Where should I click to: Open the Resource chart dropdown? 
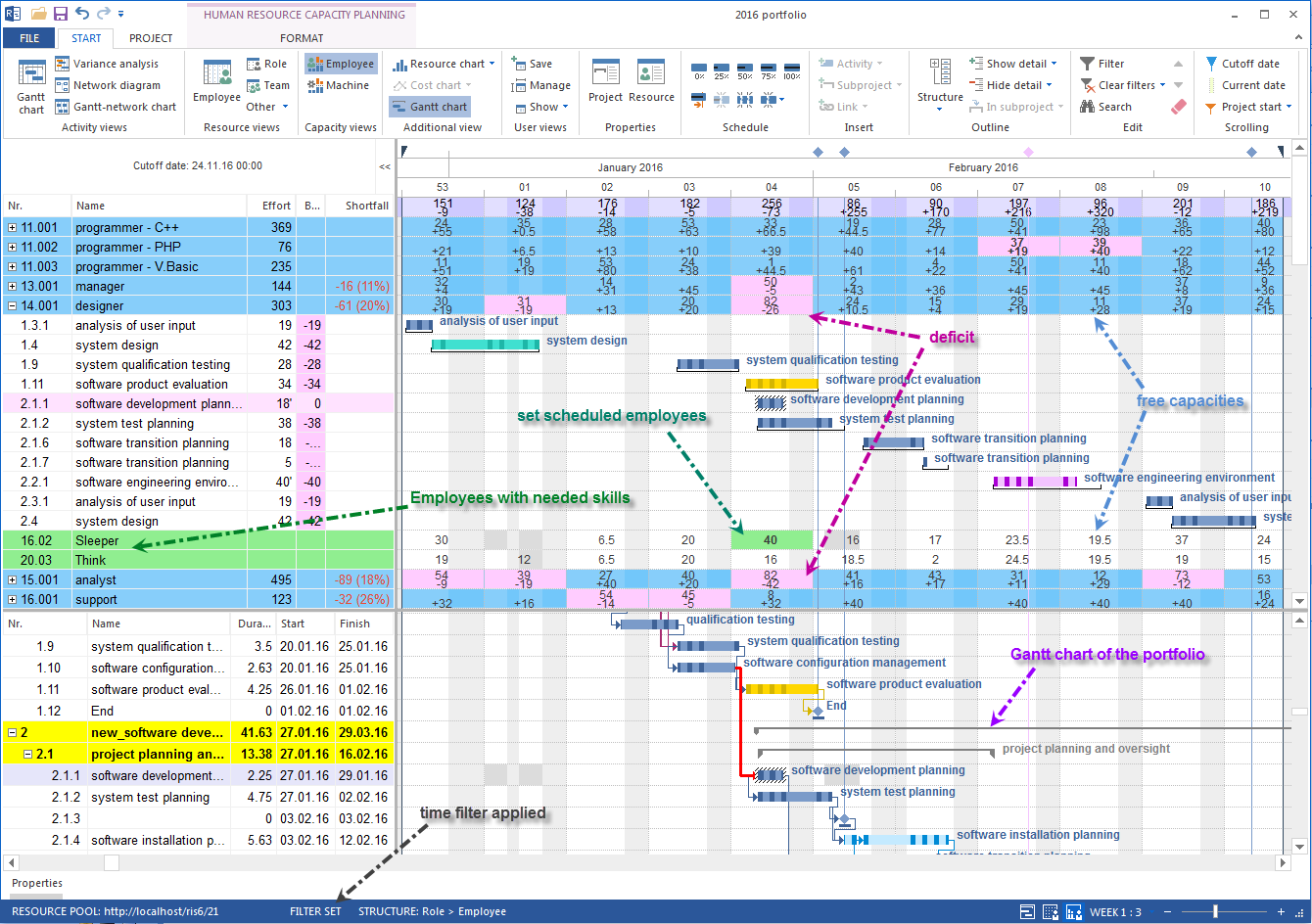click(x=444, y=64)
